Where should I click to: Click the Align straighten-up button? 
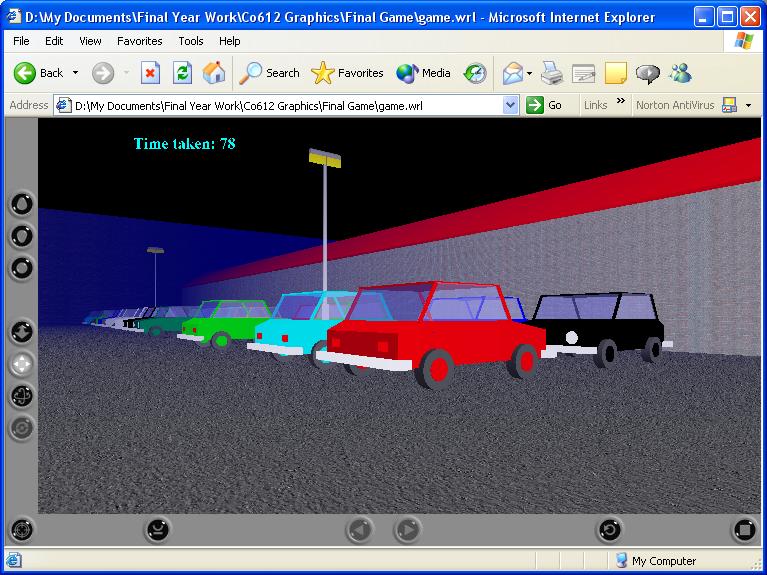[158, 529]
